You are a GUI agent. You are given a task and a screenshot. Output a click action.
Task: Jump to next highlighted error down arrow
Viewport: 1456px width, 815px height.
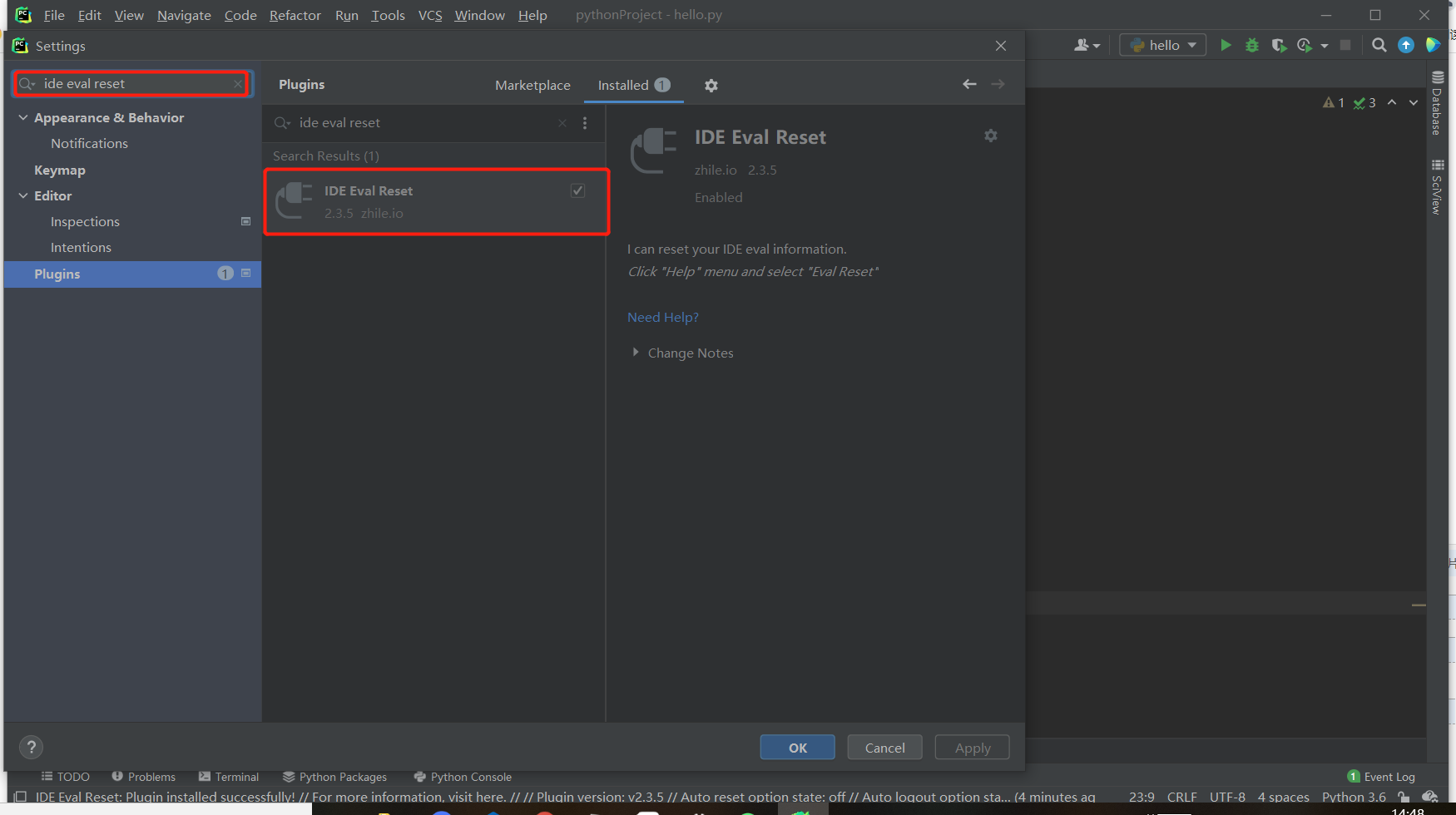click(x=1414, y=102)
